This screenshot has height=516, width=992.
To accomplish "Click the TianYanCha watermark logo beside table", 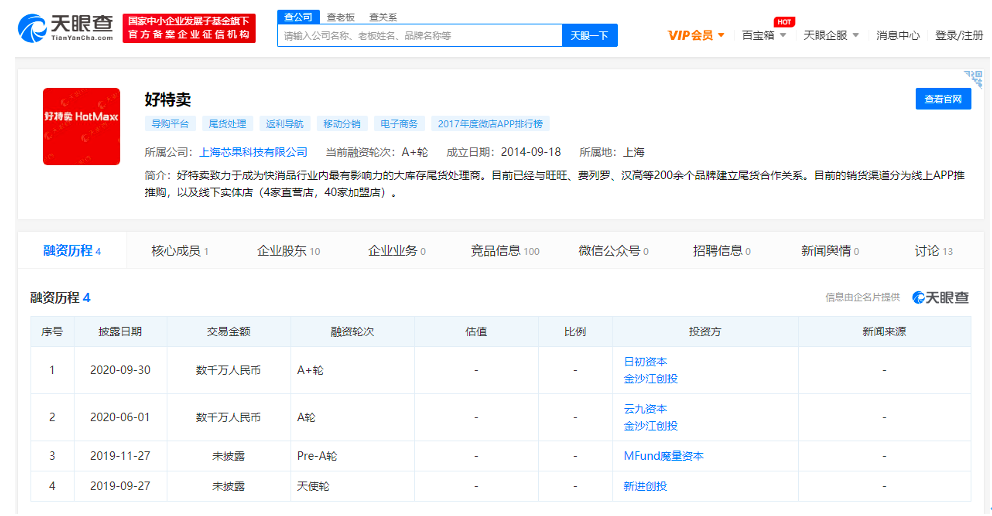I will (x=940, y=297).
